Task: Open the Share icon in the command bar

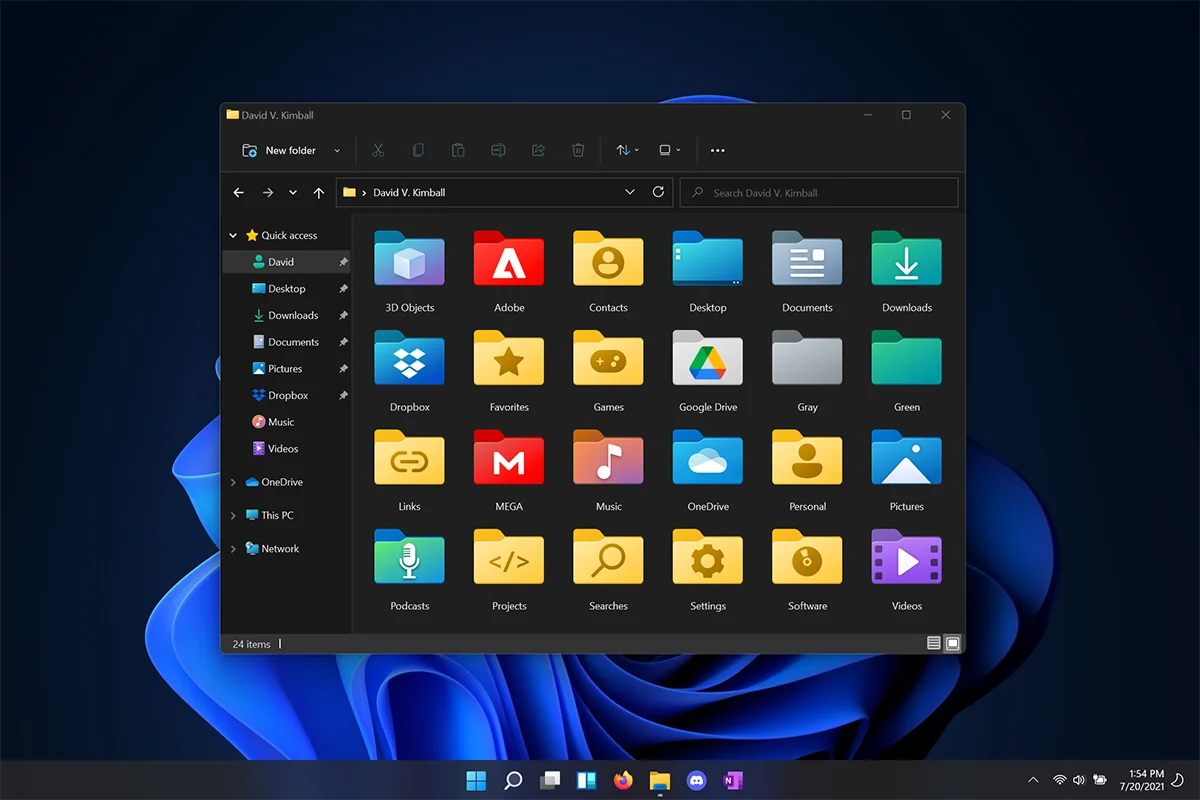Action: point(538,150)
